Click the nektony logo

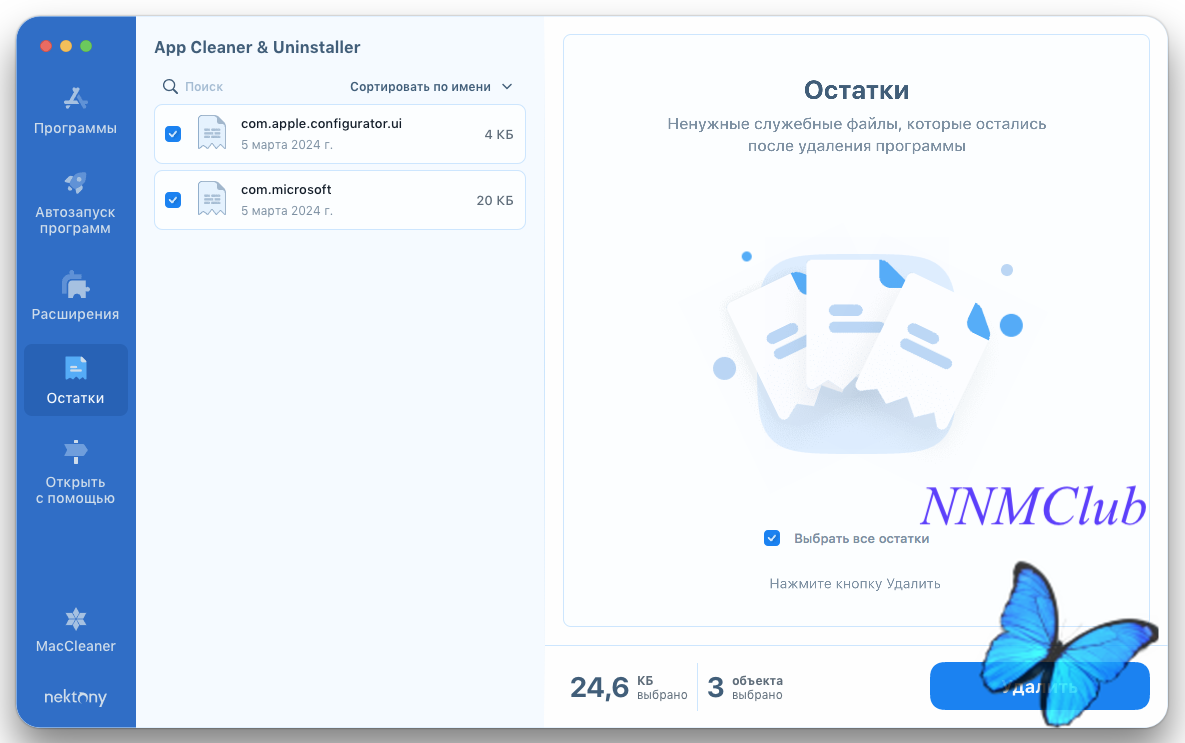pyautogui.click(x=76, y=697)
